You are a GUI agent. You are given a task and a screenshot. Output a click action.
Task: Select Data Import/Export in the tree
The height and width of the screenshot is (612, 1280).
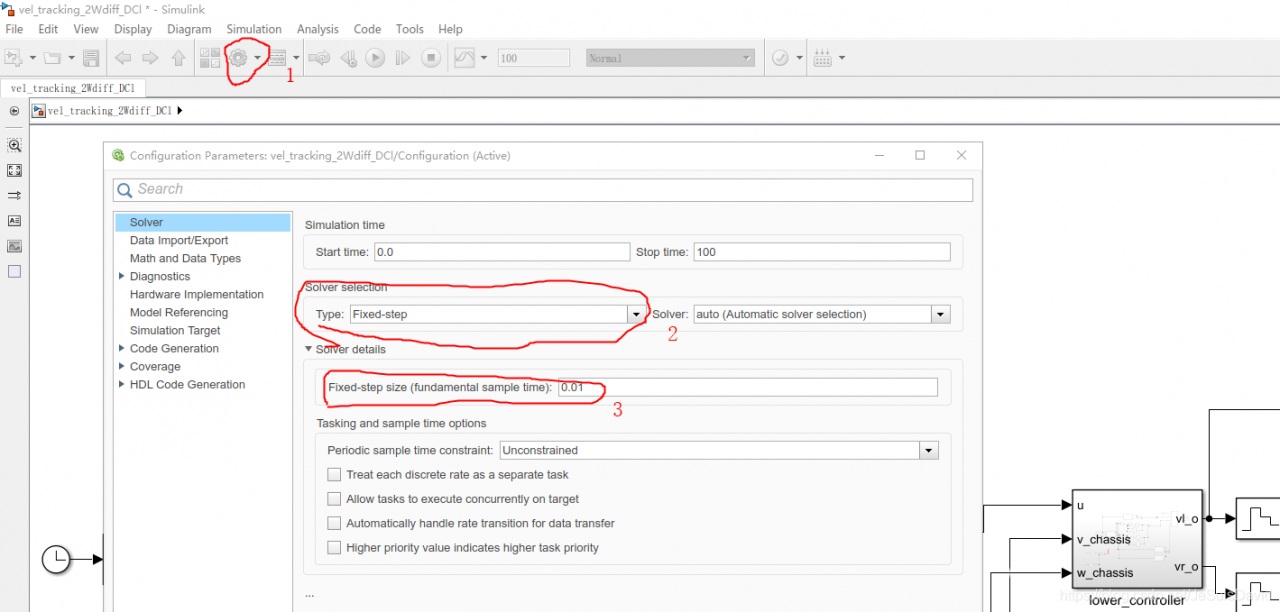[179, 240]
